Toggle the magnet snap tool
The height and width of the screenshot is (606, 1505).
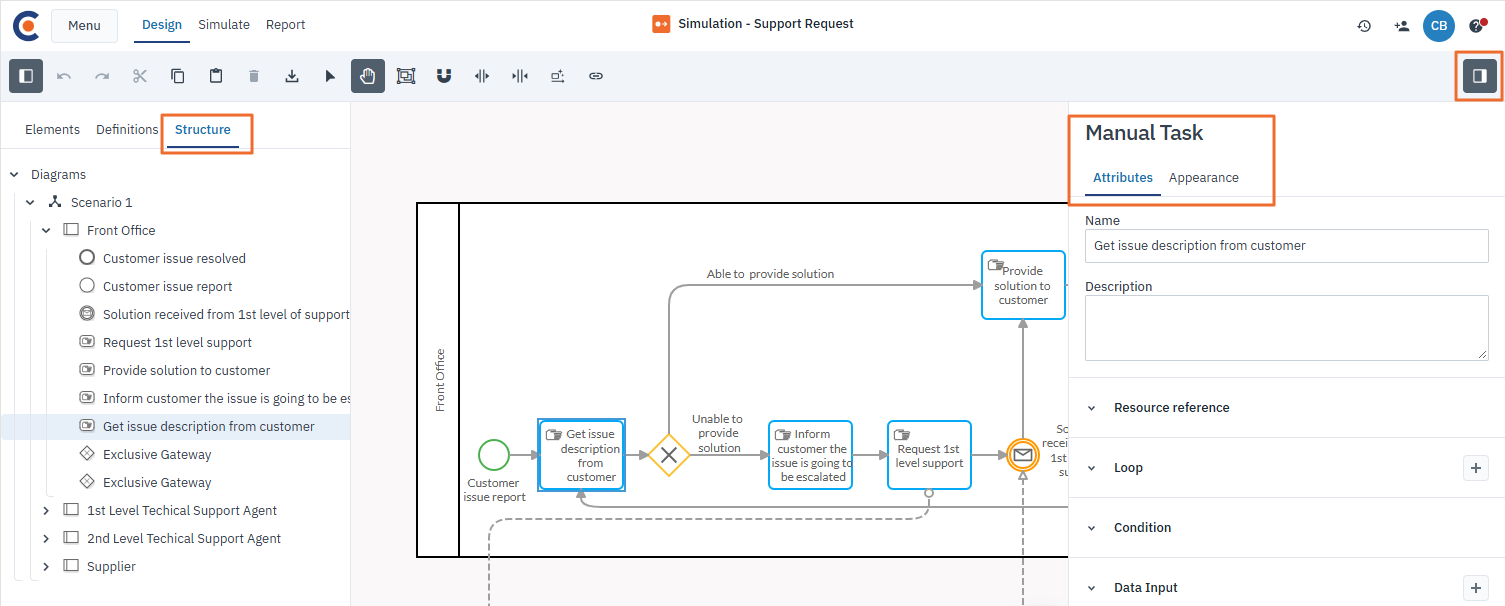pos(444,76)
